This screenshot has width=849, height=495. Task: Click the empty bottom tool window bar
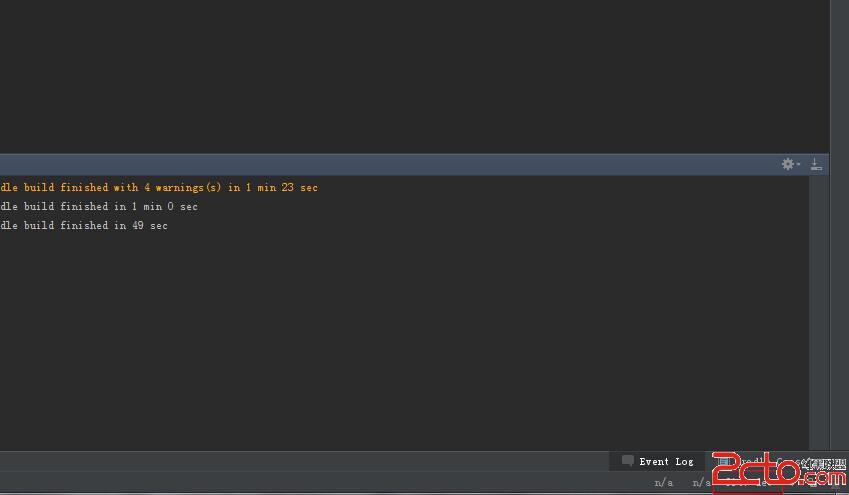(x=300, y=461)
